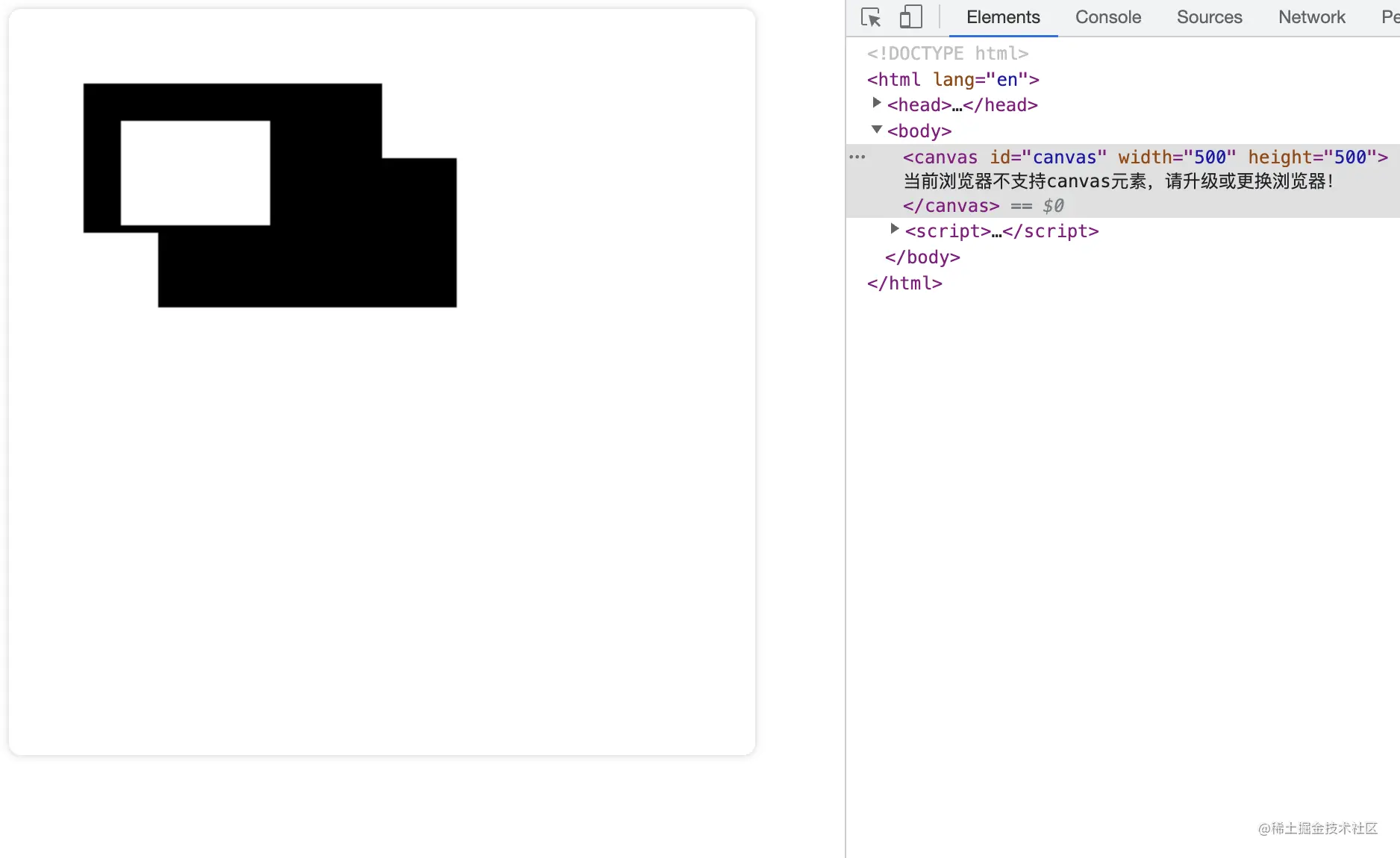This screenshot has width=1400, height=858.
Task: Select the closing body tag
Action: [922, 257]
